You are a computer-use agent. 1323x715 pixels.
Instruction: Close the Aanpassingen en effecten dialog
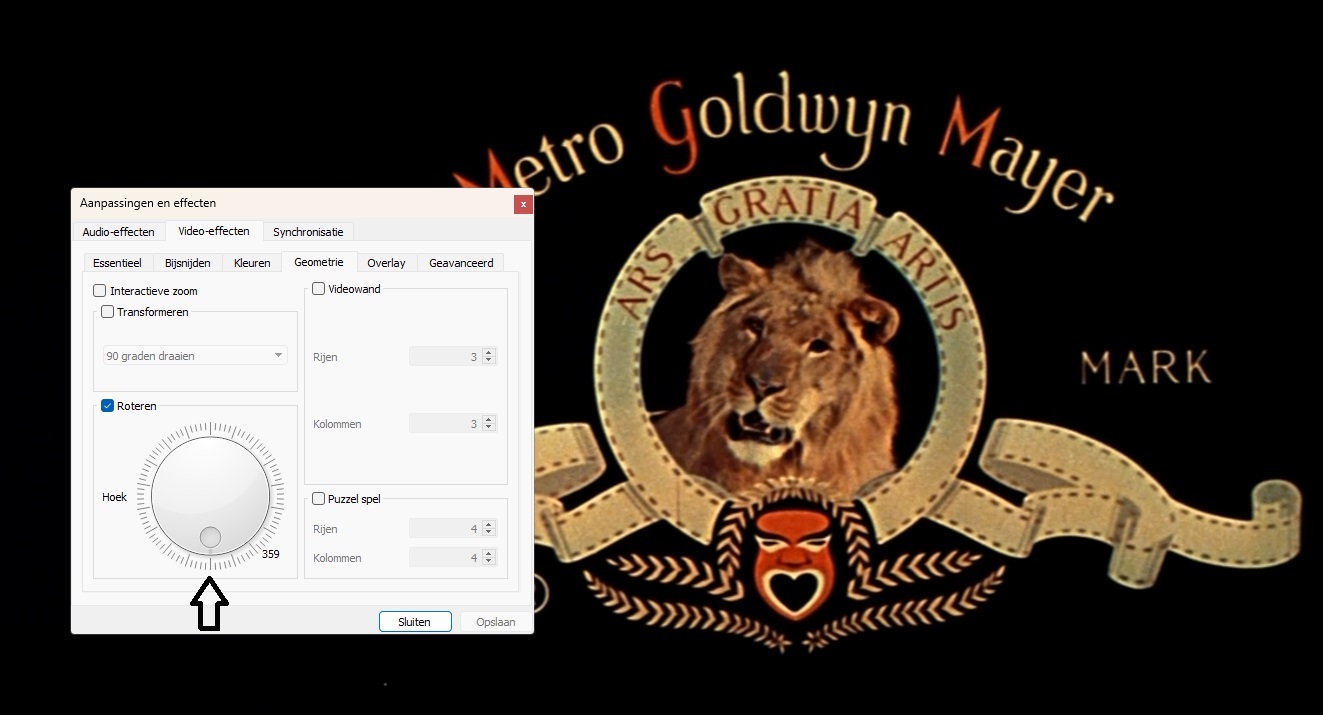pyautogui.click(x=522, y=204)
